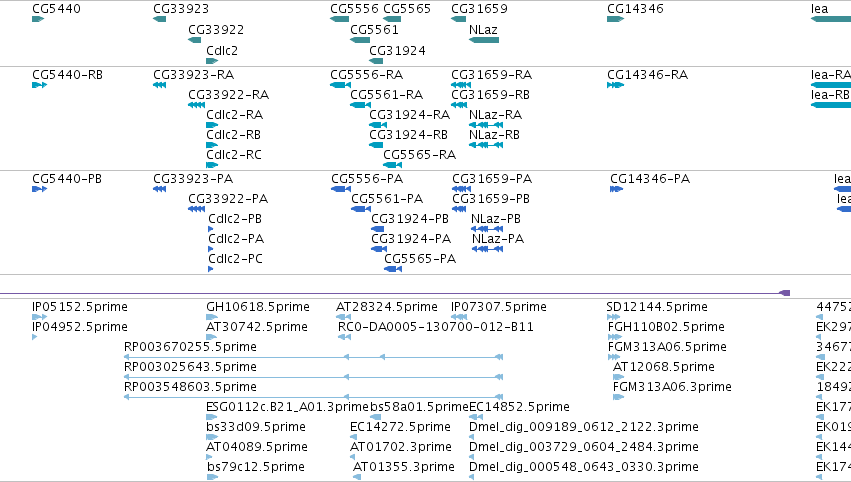Select the CG14346-PA protein glyph
The height and width of the screenshot is (482, 851).
pos(617,189)
